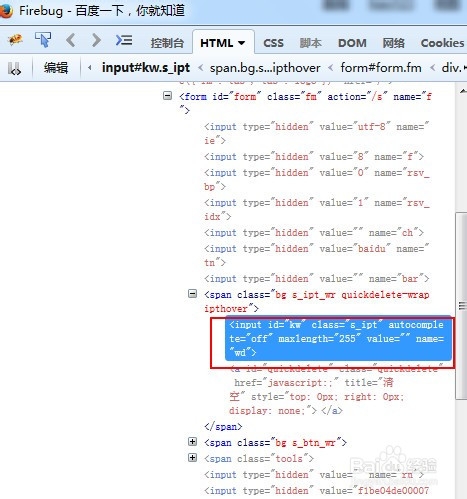Expand the span class="bg s_btn_wr" node

tap(192, 442)
